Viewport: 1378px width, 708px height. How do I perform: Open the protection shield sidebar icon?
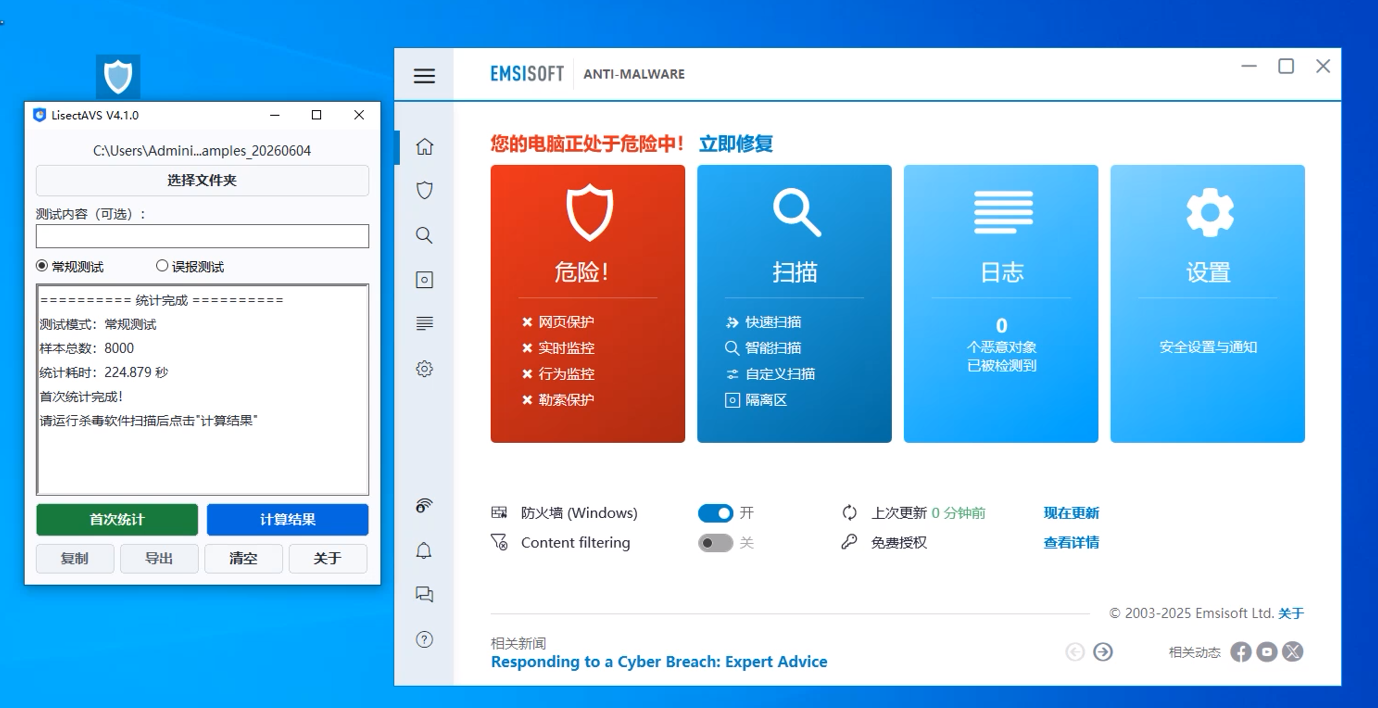(x=424, y=190)
